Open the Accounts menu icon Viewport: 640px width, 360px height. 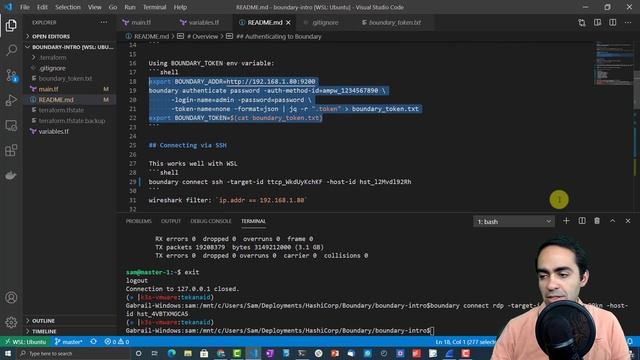pyautogui.click(x=11, y=297)
